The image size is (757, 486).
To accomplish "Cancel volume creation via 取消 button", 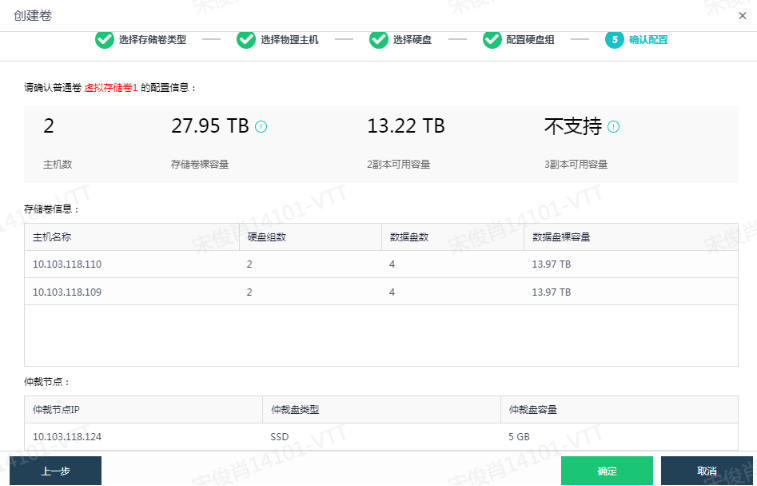I will (707, 471).
